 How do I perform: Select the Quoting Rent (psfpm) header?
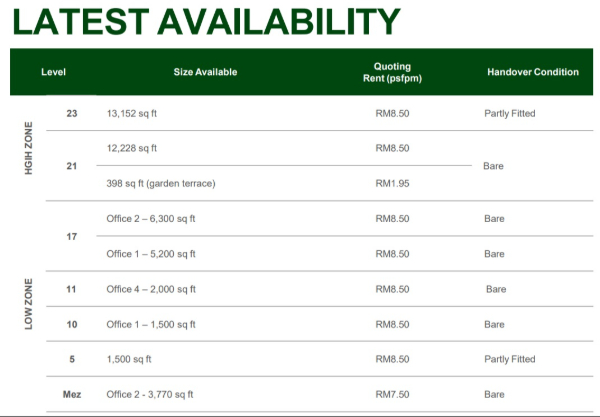tap(392, 72)
